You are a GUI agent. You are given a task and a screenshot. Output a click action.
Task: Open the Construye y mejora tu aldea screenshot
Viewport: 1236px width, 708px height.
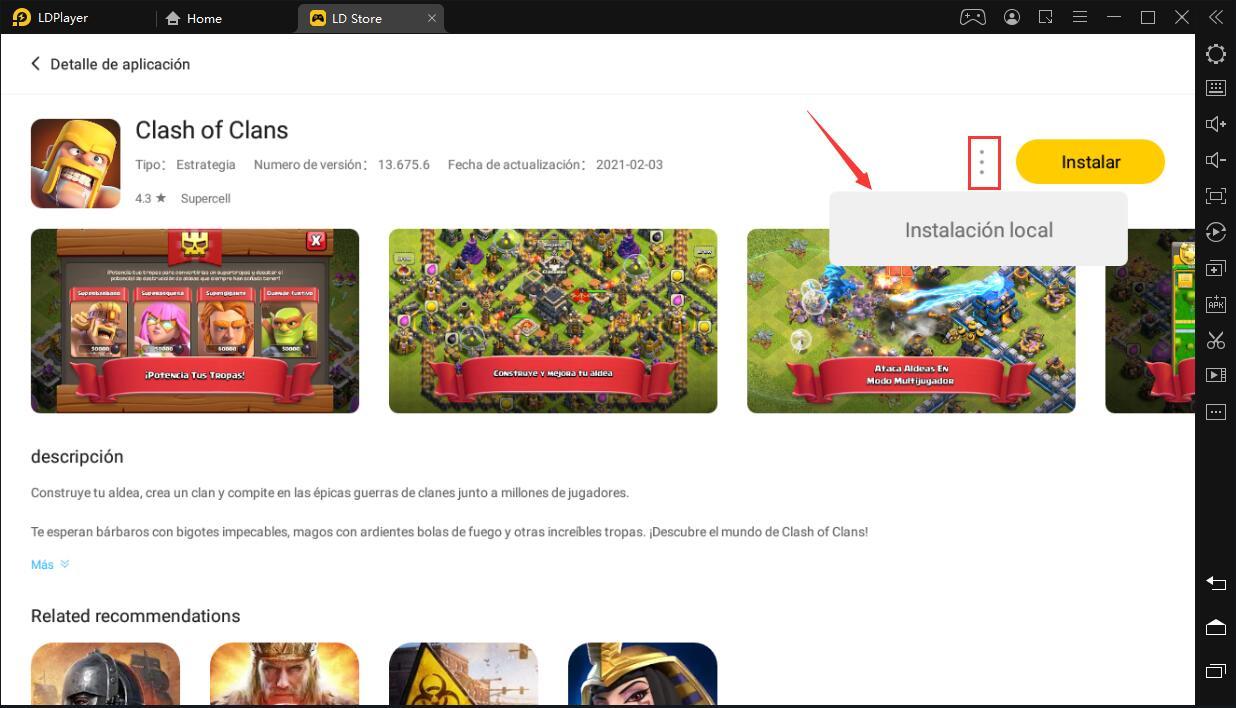[553, 321]
